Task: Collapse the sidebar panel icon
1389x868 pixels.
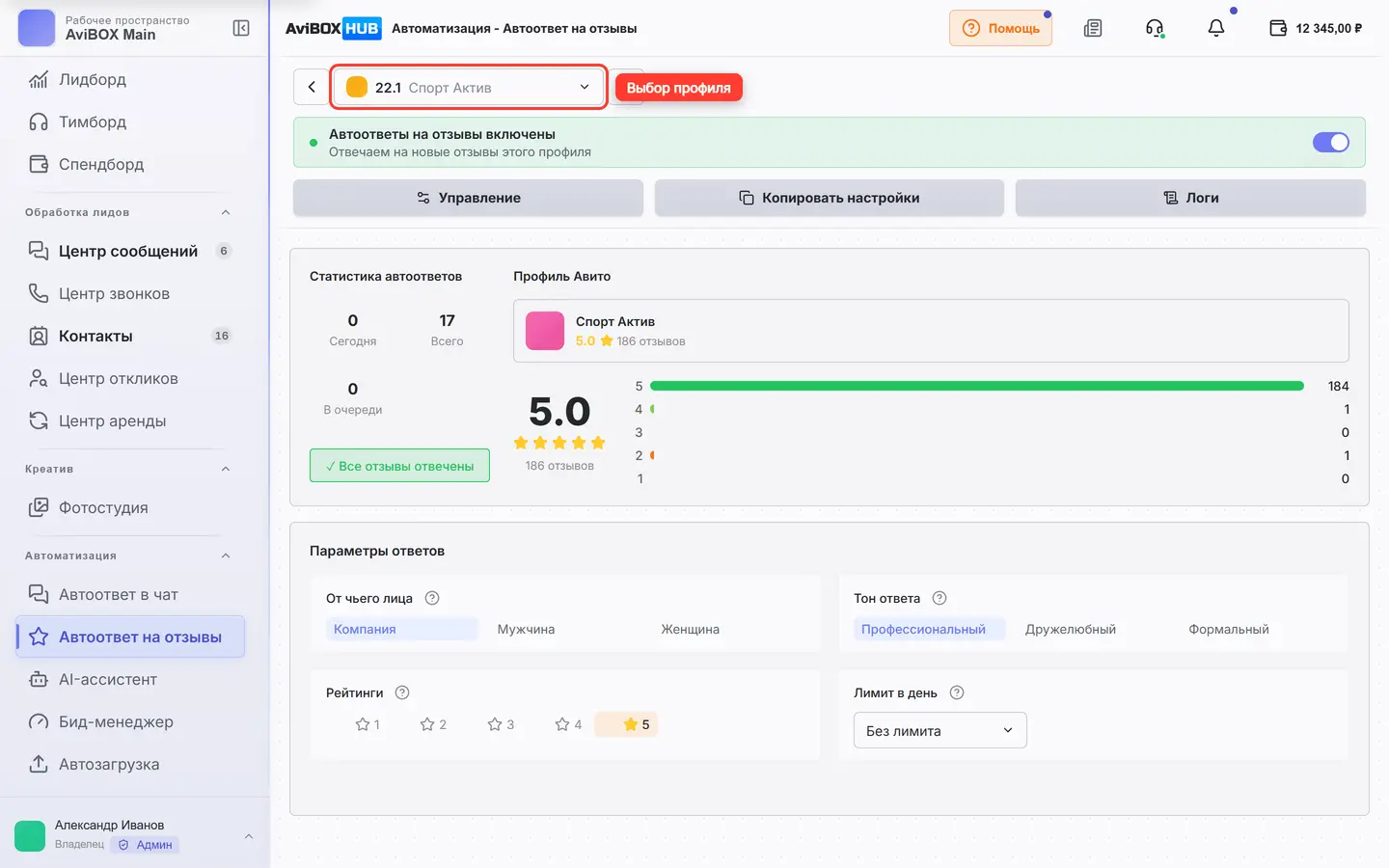Action: (x=241, y=28)
